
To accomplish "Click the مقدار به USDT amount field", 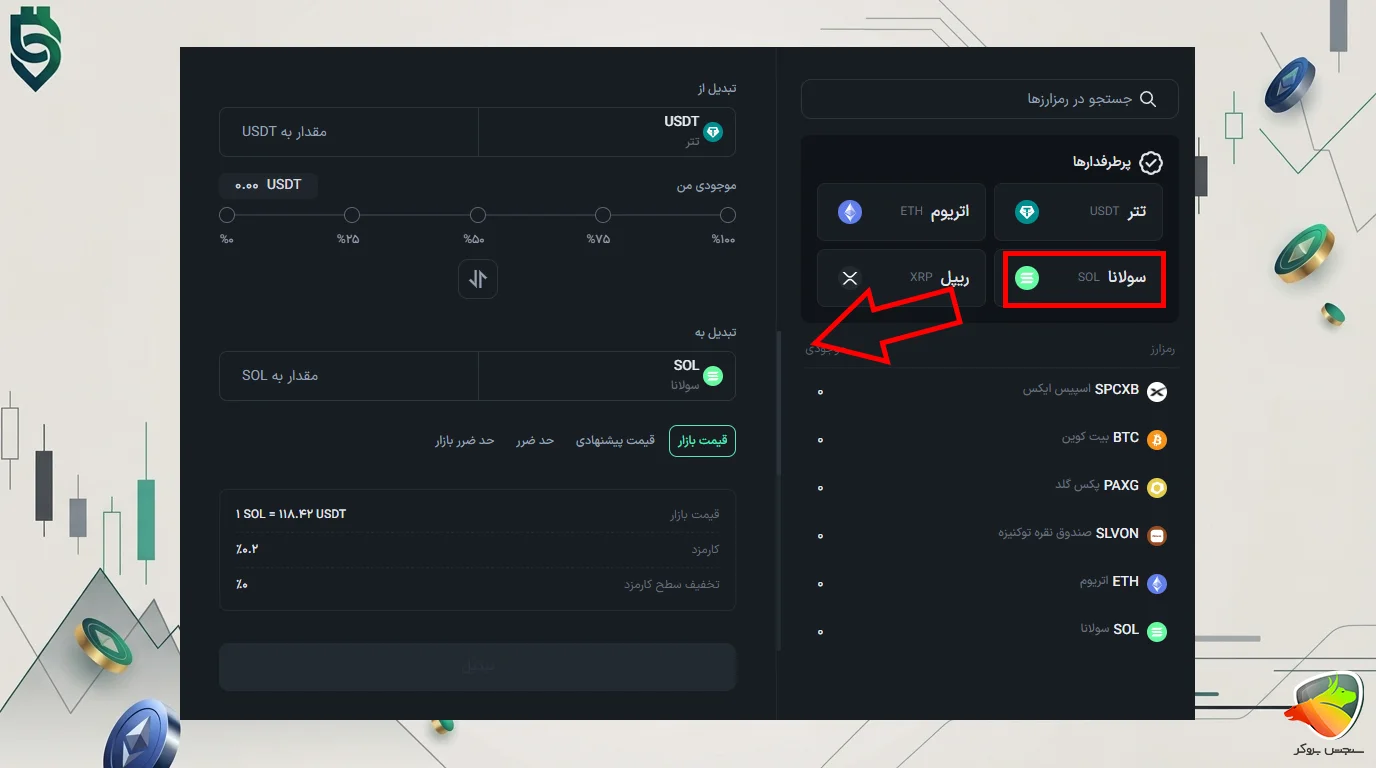I will coord(349,132).
